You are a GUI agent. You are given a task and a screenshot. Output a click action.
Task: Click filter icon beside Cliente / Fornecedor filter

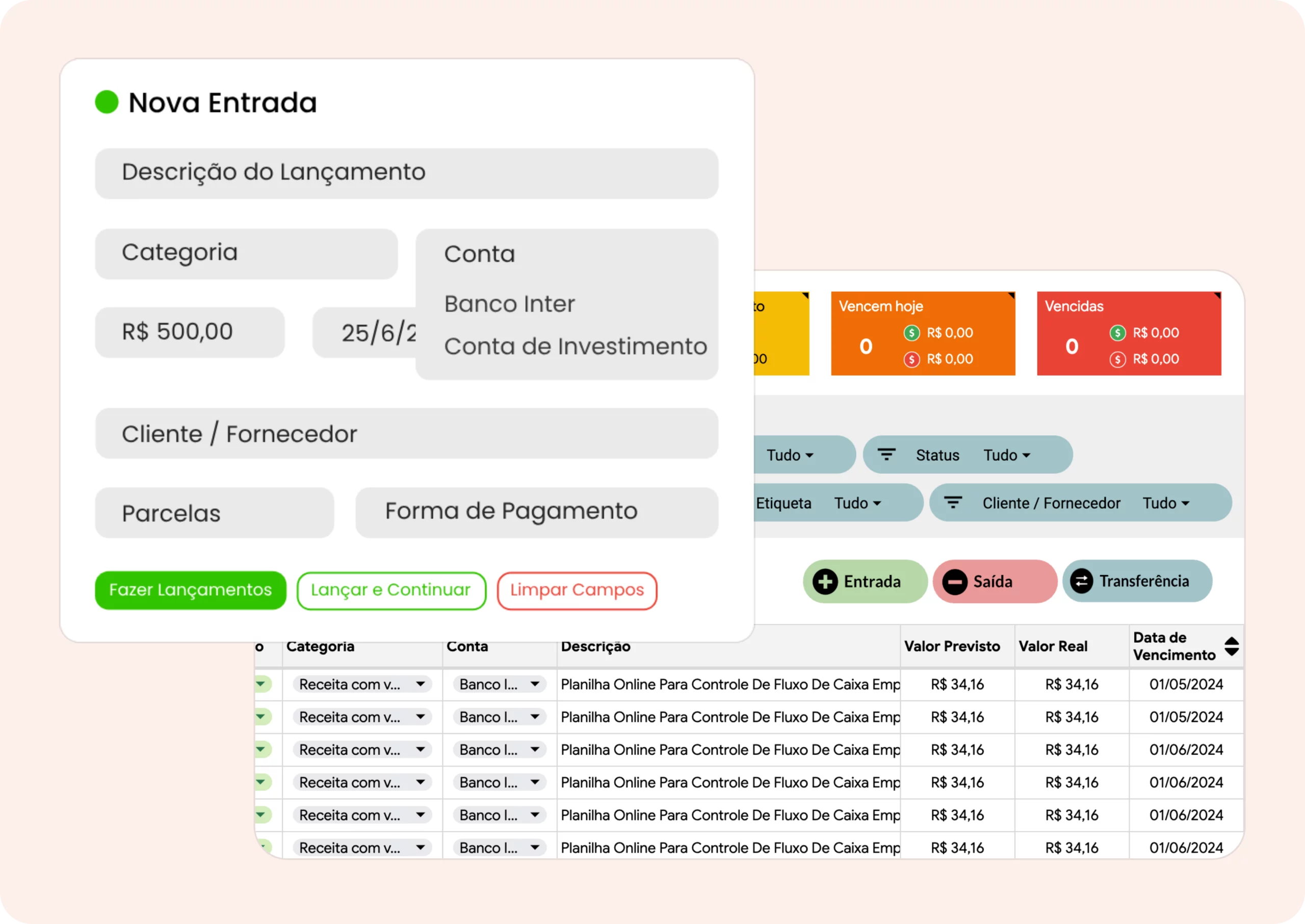coord(953,503)
